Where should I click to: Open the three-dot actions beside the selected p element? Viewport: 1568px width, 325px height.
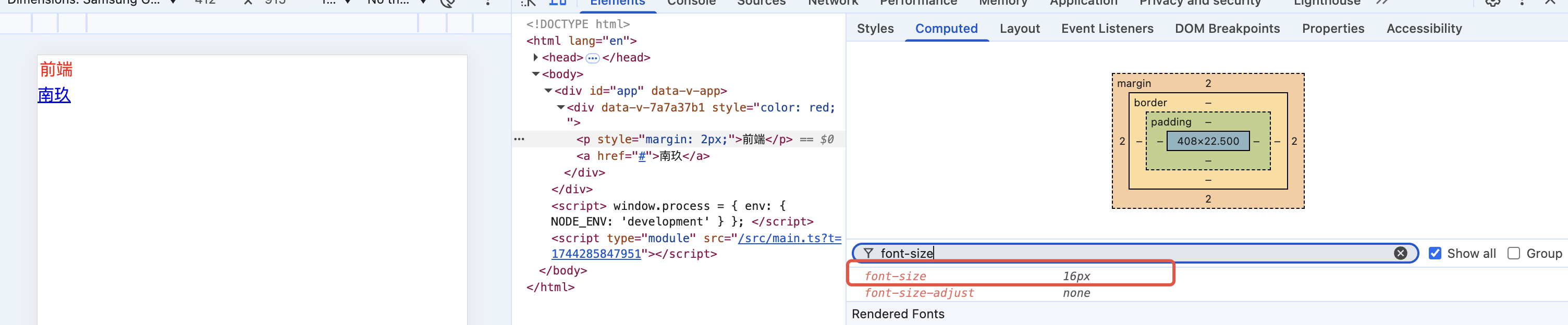pyautogui.click(x=519, y=140)
